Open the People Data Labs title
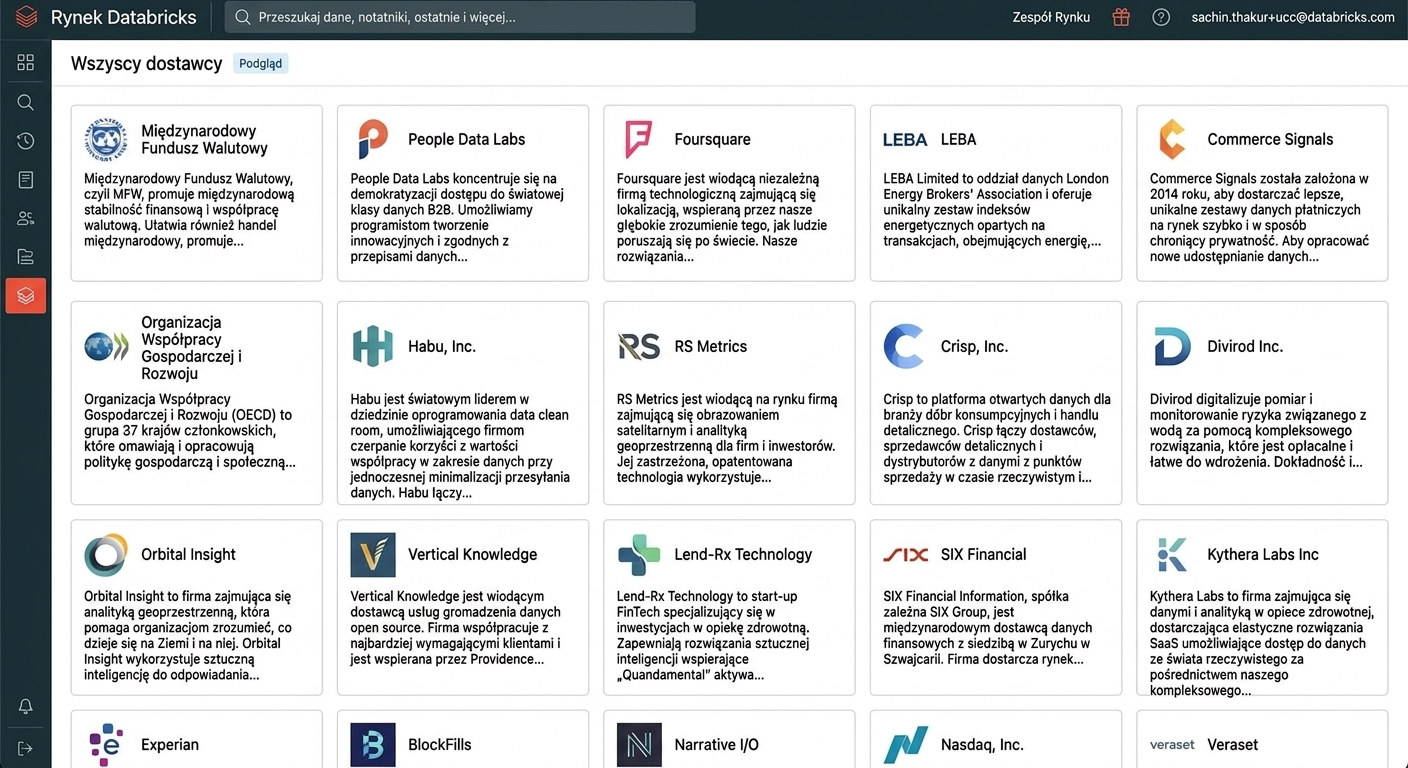Image resolution: width=1408 pixels, height=768 pixels. click(x=466, y=139)
